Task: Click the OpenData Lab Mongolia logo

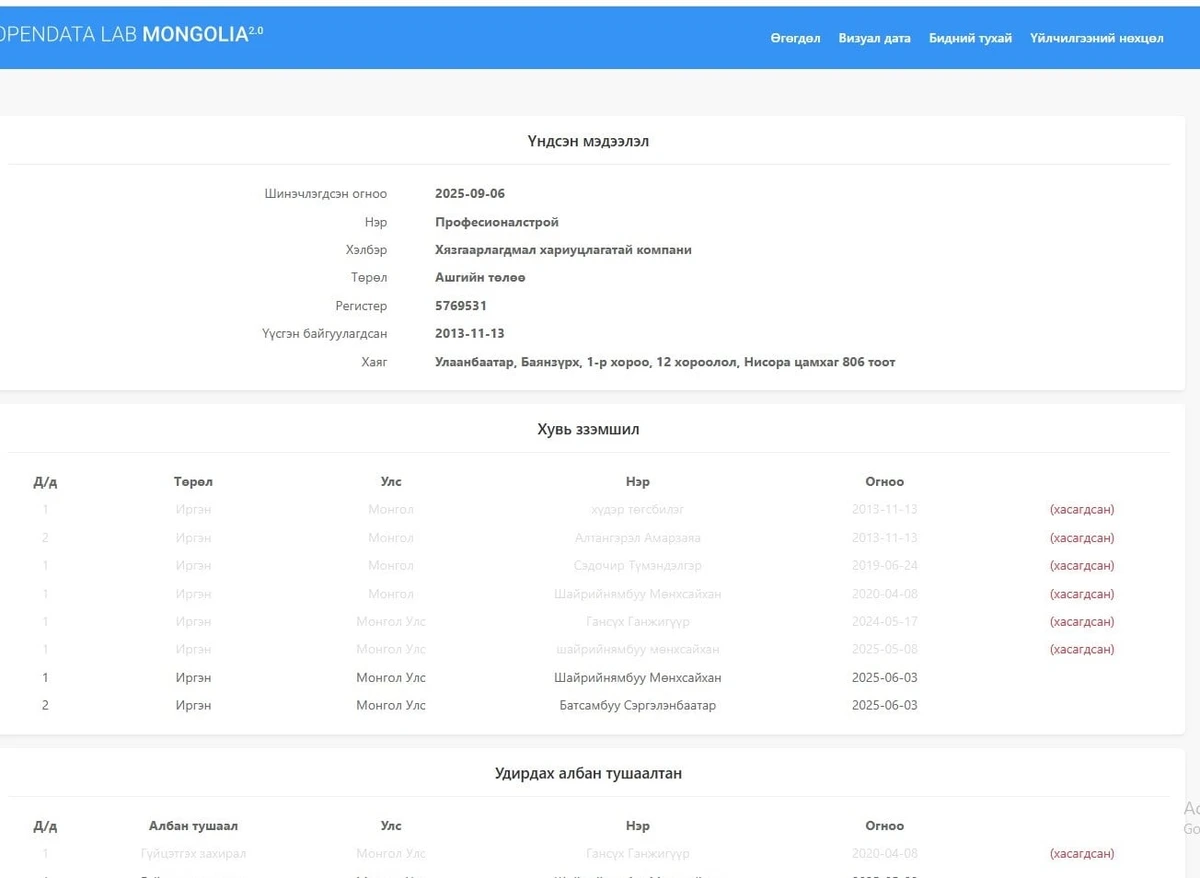Action: (x=128, y=34)
